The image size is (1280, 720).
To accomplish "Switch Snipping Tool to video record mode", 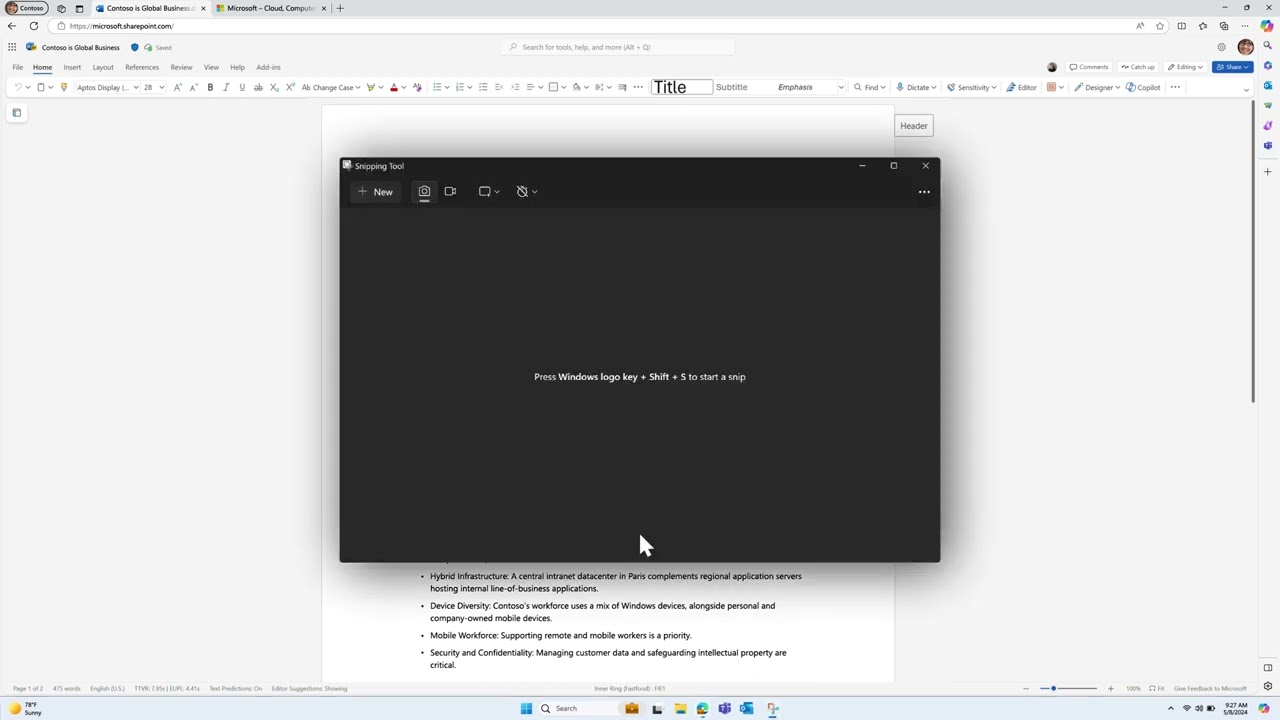I will [450, 191].
